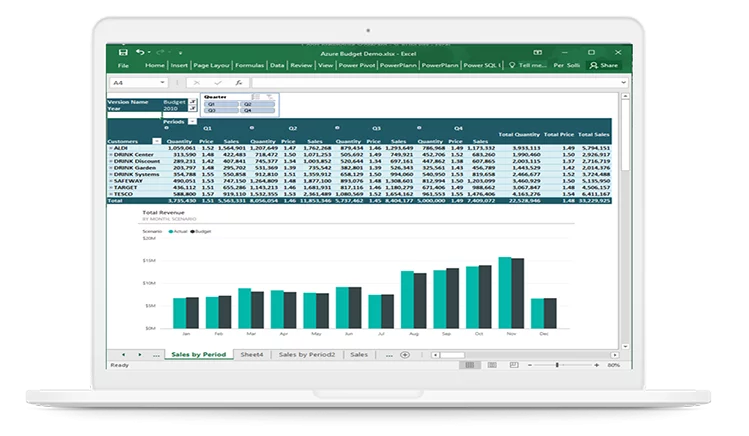Image resolution: width=749 pixels, height=436 pixels.
Task: Expand the DRINK Center customer row
Action: [x=111, y=155]
